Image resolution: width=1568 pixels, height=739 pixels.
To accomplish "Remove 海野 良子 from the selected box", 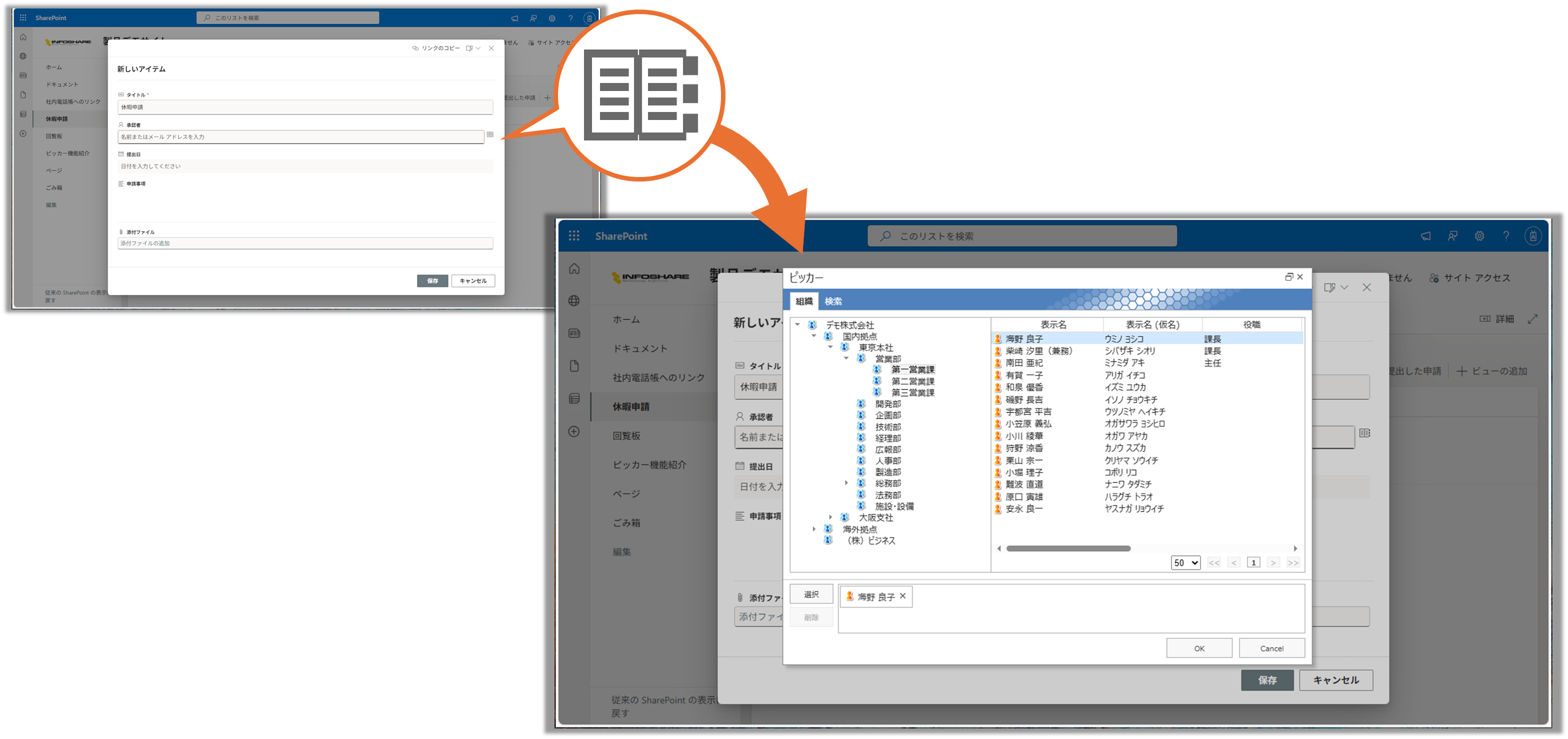I will (x=903, y=596).
